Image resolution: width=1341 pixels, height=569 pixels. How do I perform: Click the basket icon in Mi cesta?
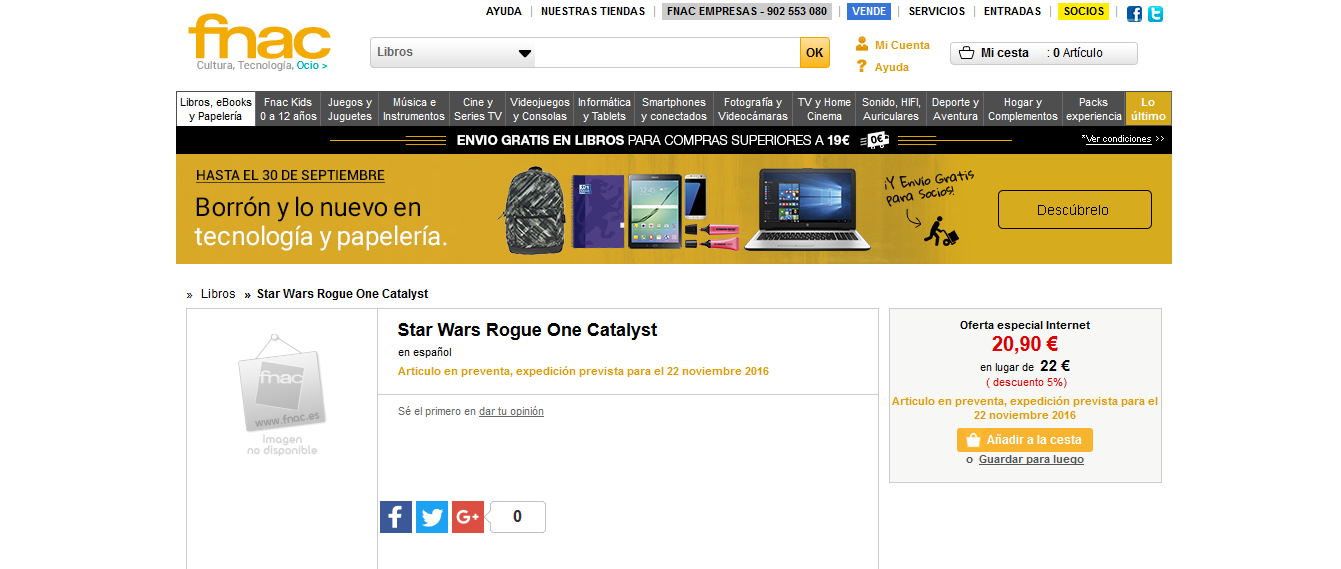[x=966, y=53]
